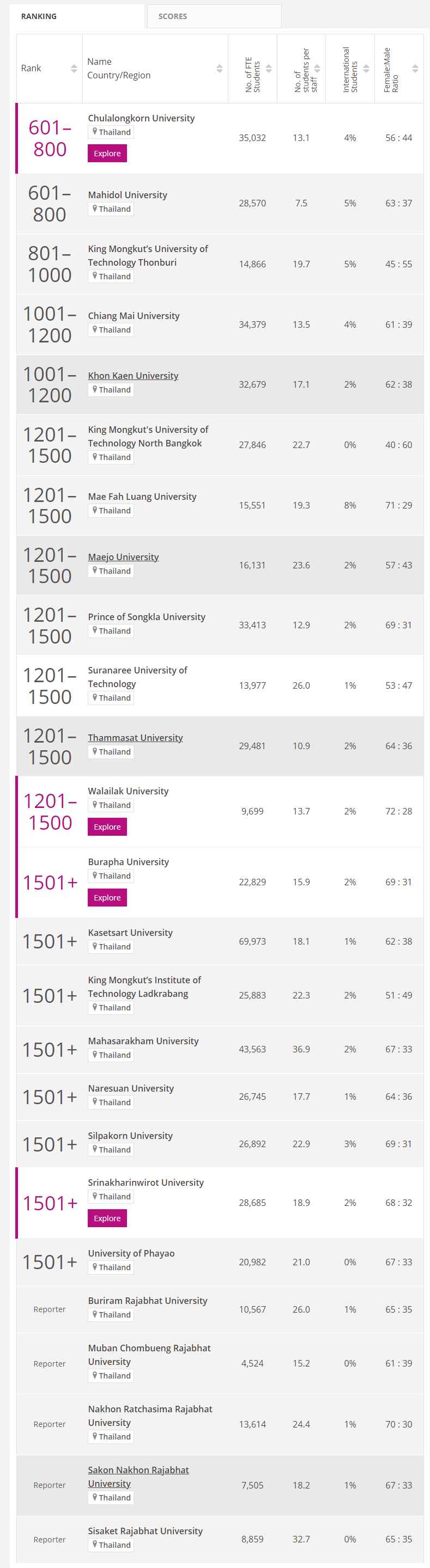This screenshot has height=1568, width=430.
Task: Sort by Female:Male Ratio column
Action: (415, 69)
